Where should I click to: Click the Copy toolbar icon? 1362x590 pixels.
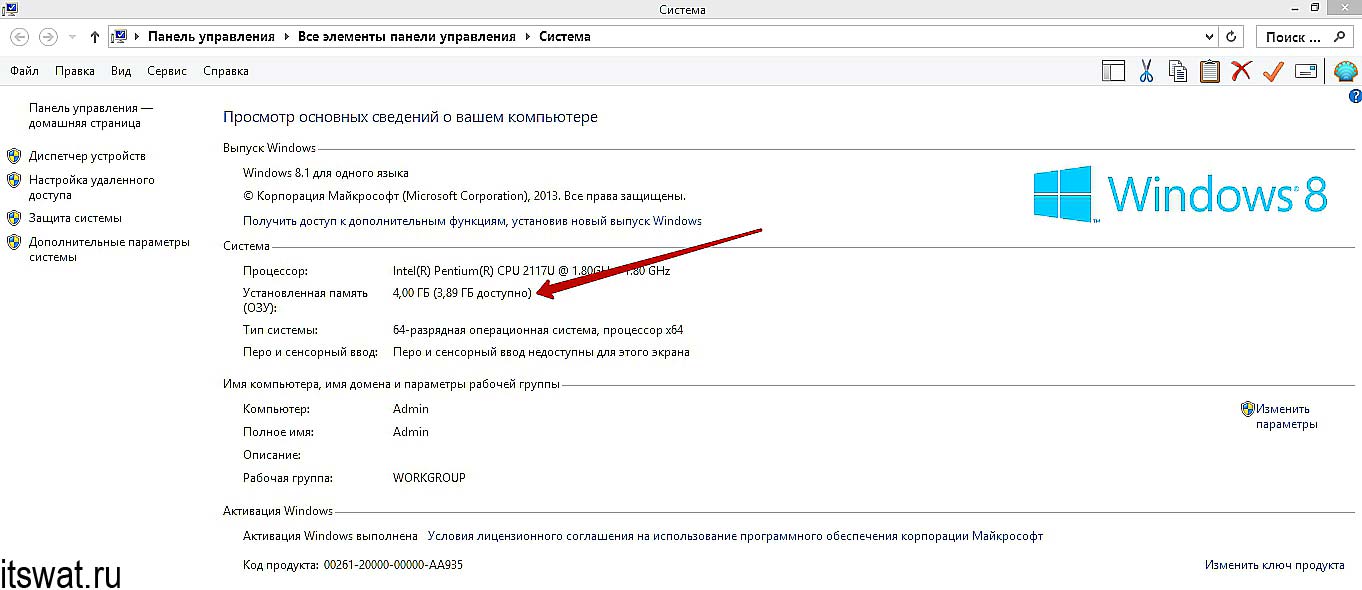coord(1178,71)
